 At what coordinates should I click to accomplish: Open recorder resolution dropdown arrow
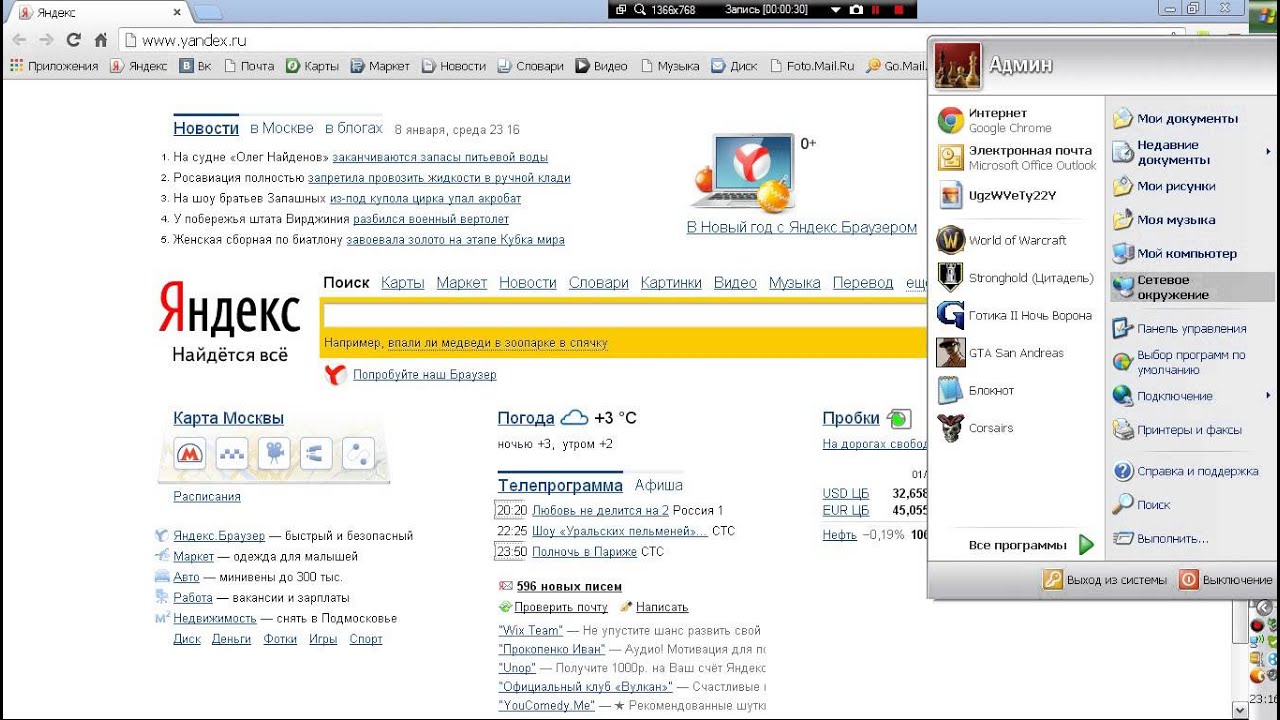836,9
